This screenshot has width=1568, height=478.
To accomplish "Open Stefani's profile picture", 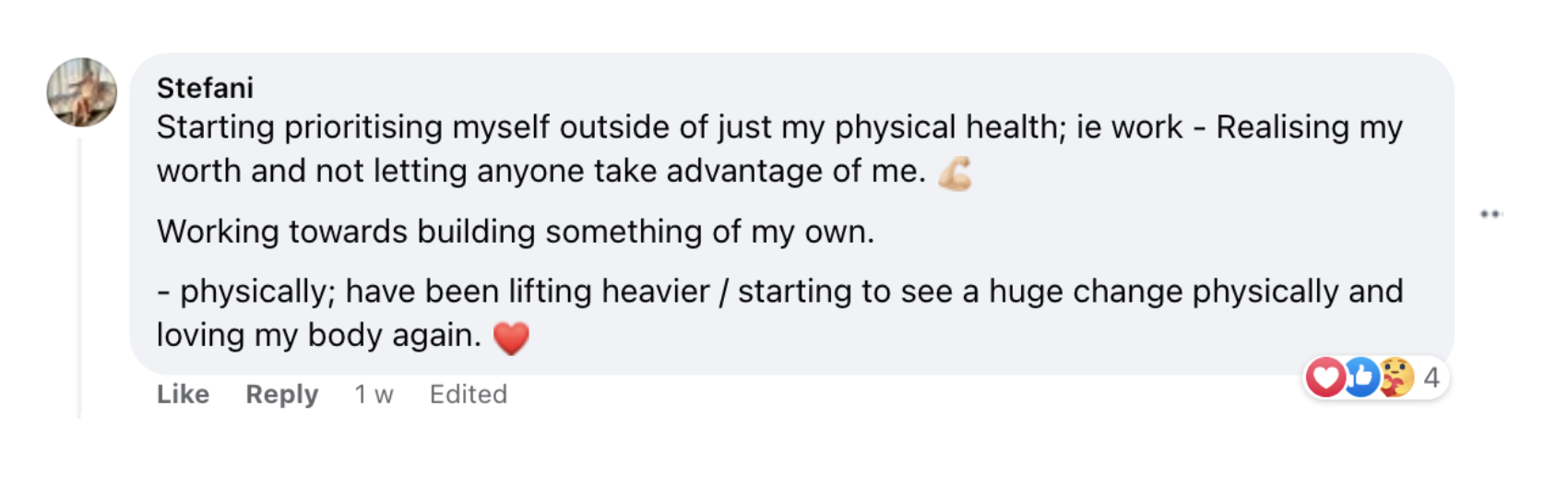I will [82, 92].
